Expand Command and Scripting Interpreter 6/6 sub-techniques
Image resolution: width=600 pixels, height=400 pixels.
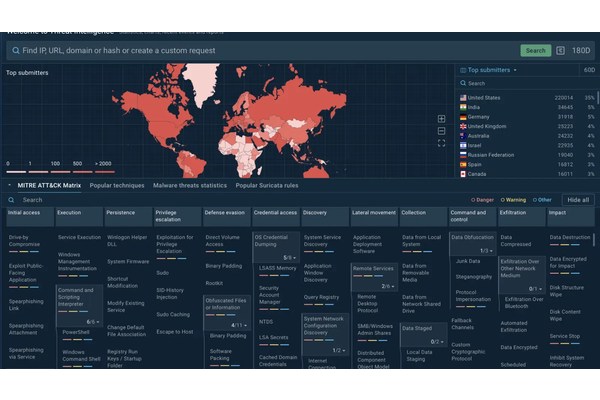(x=93, y=322)
